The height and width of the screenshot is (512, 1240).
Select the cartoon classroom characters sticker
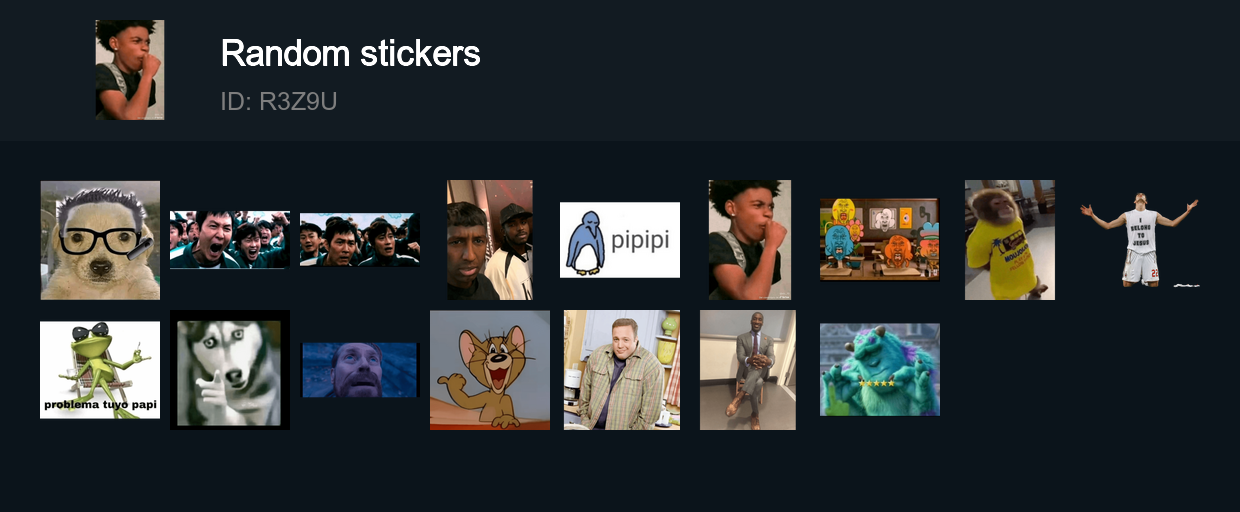click(880, 240)
